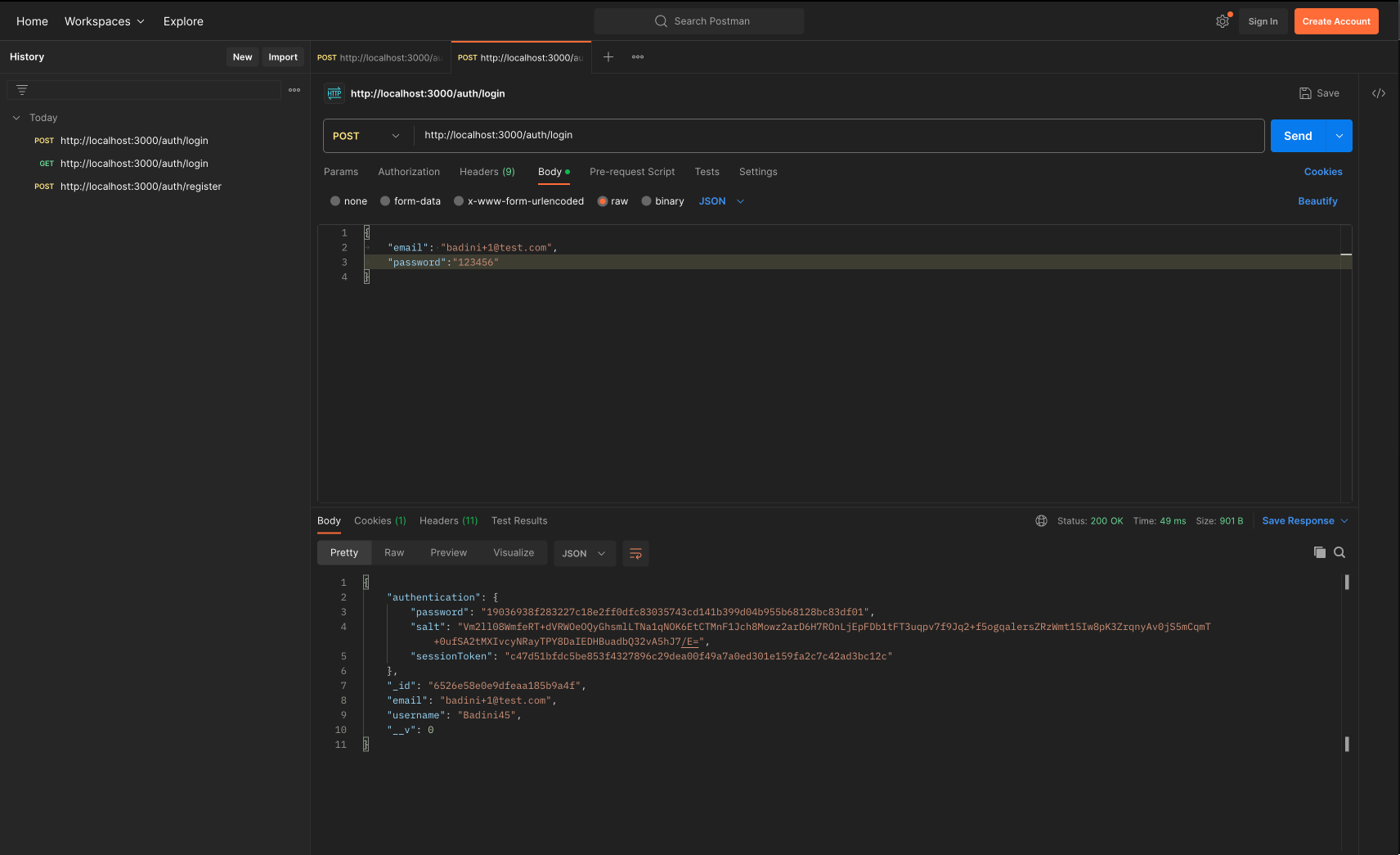Click the sessionToken value in response
This screenshot has width=1400, height=855.
click(698, 656)
